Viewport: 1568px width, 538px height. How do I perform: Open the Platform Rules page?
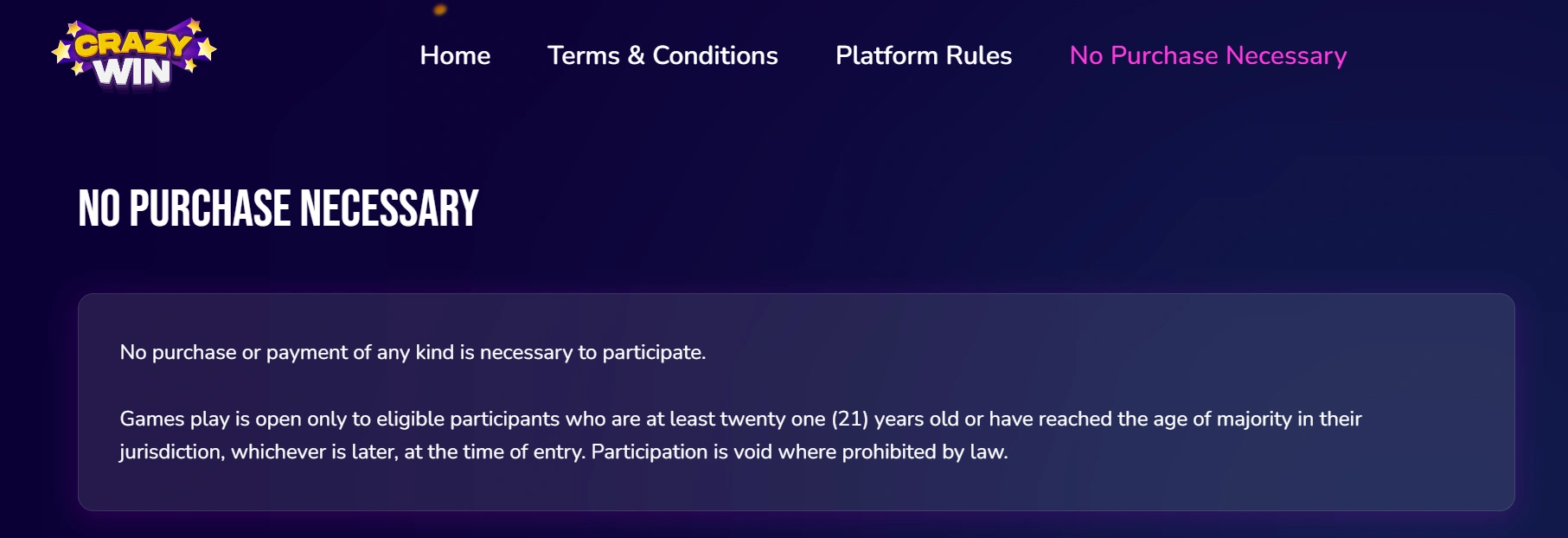pos(923,55)
